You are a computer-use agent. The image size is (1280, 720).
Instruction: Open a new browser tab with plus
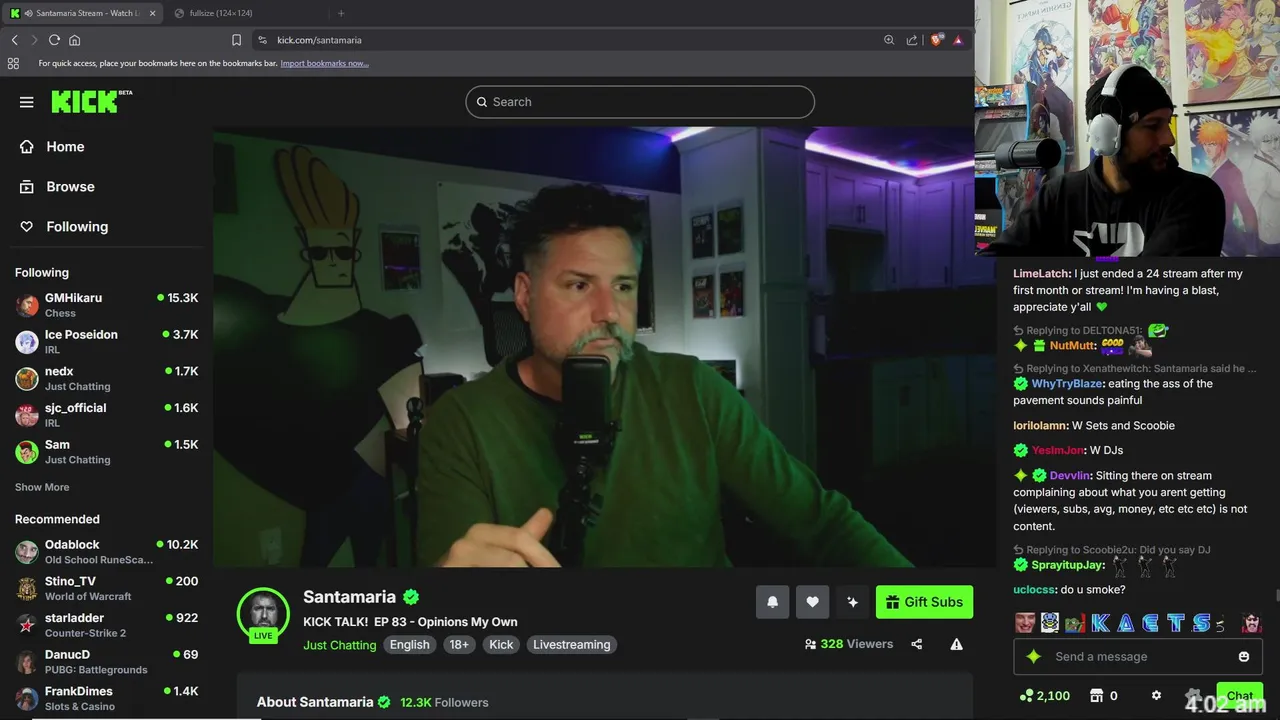[341, 13]
